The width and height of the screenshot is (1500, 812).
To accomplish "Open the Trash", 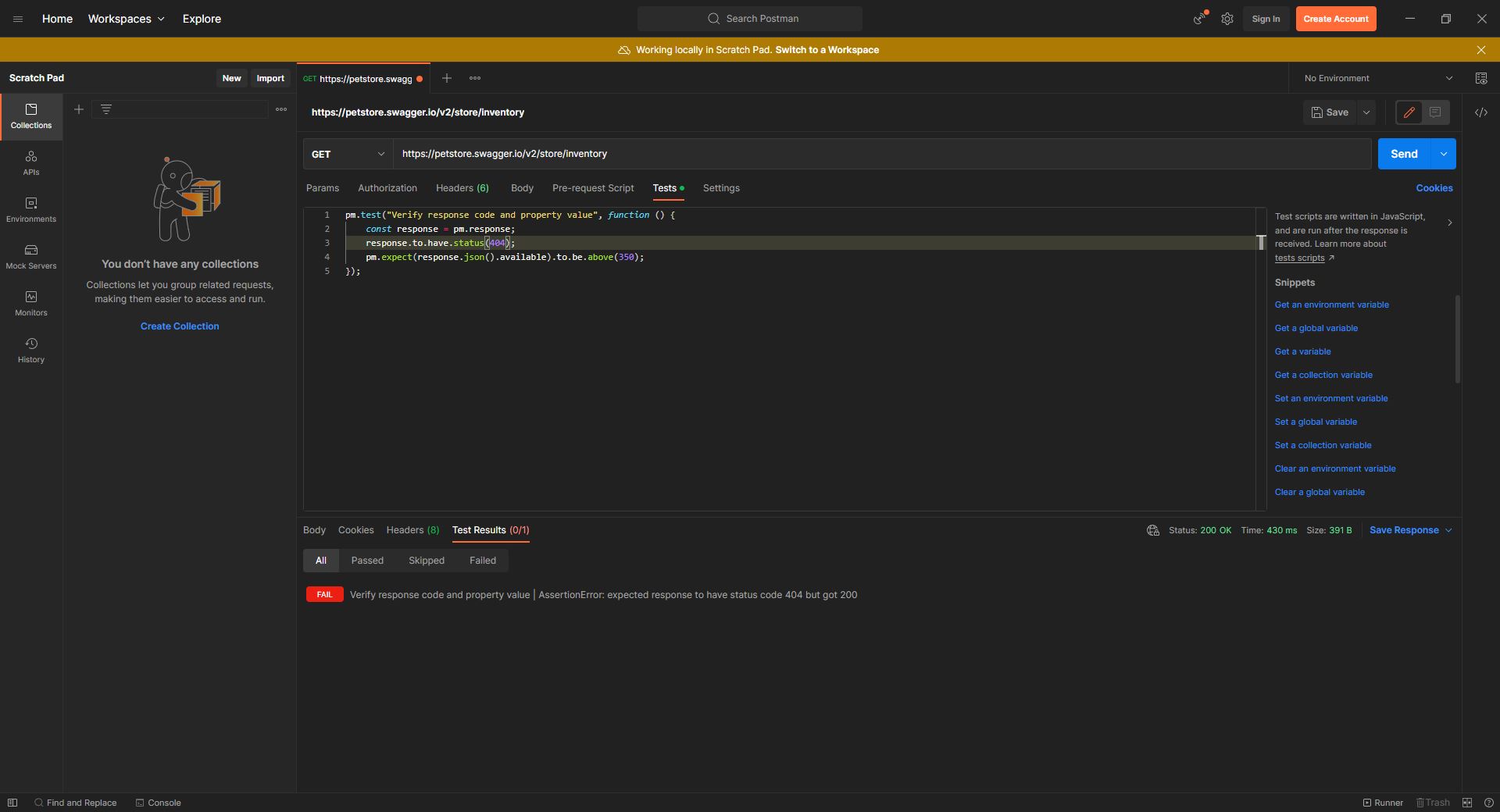I will coord(1433,803).
